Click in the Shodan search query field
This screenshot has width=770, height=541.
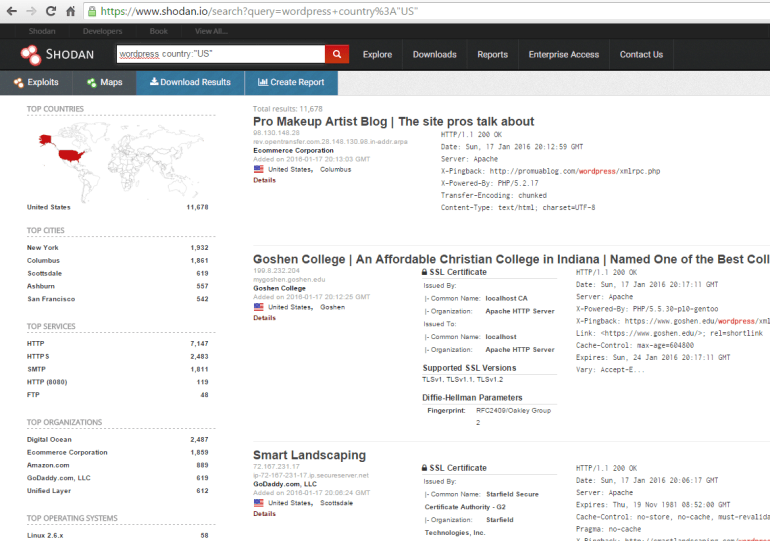(219, 54)
